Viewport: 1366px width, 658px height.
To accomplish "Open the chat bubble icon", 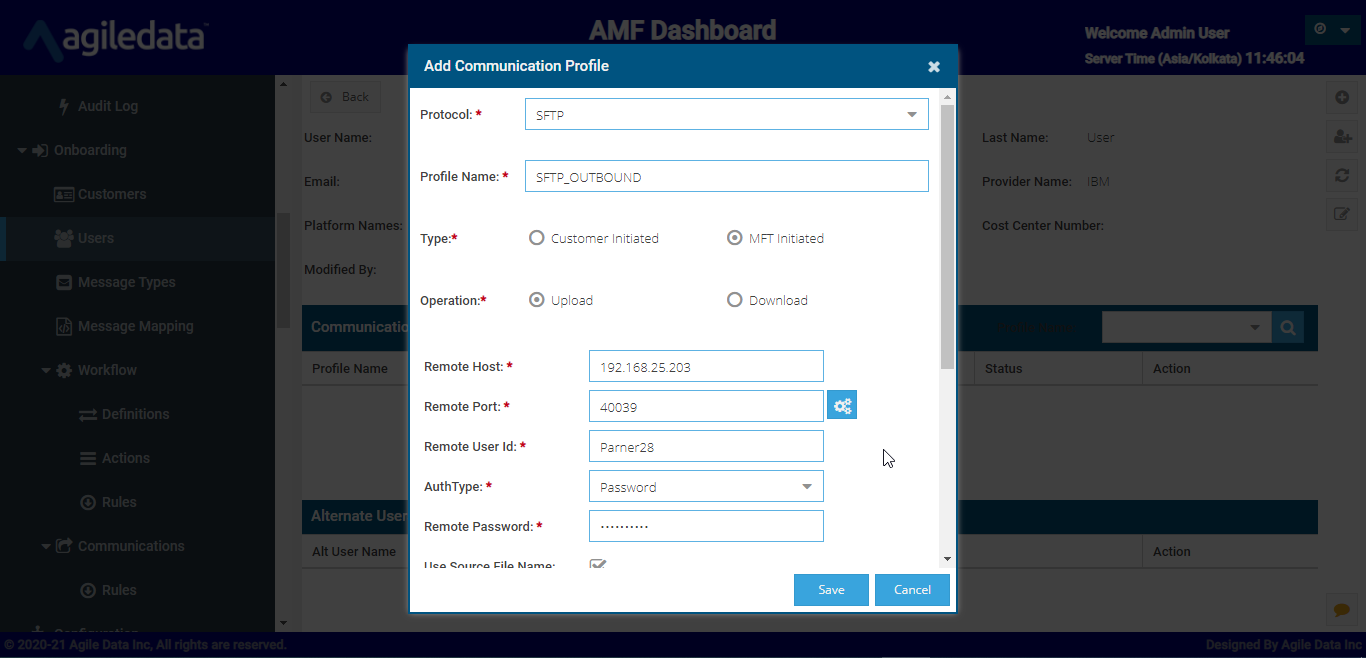I will coord(1342,609).
